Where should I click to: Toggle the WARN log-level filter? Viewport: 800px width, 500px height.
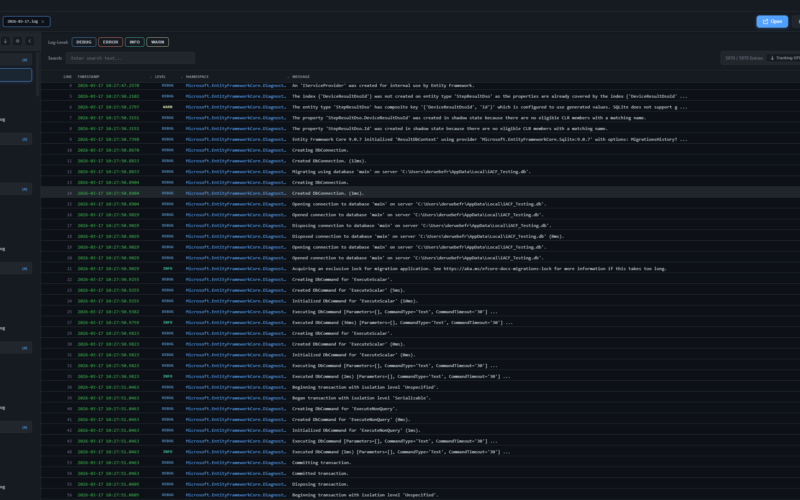(158, 42)
